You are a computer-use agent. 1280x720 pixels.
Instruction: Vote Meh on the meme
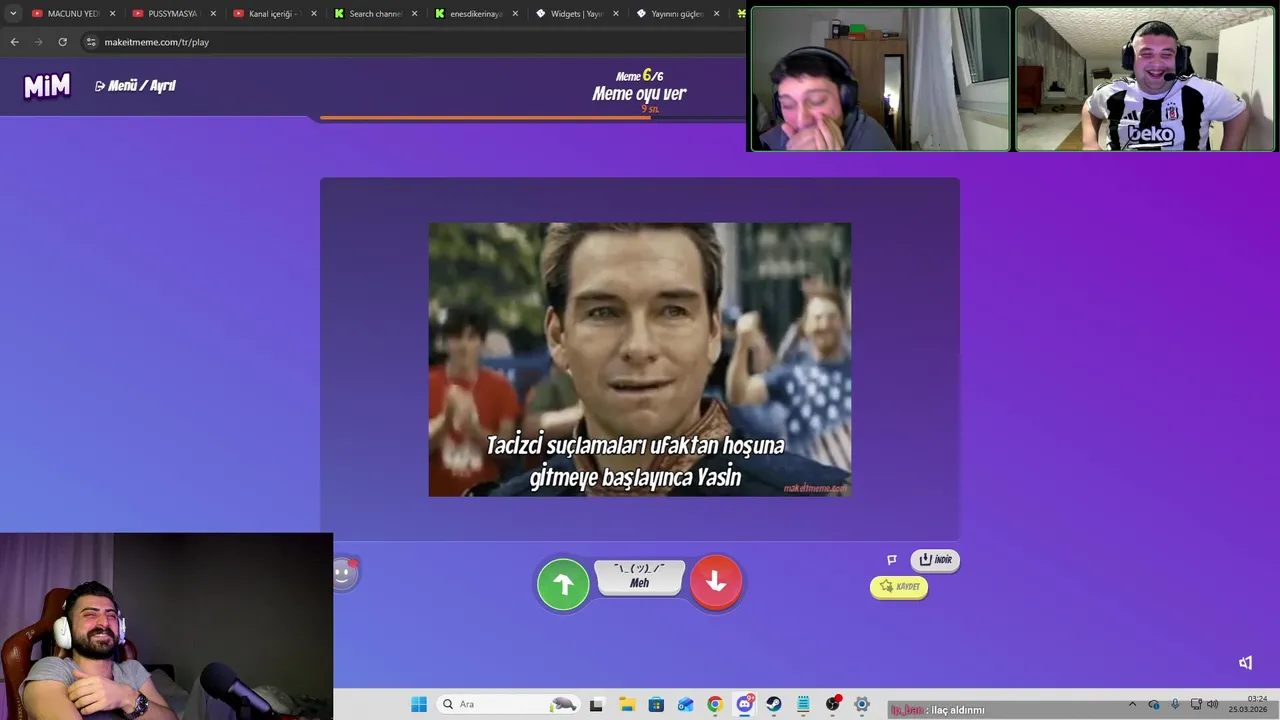coord(639,577)
